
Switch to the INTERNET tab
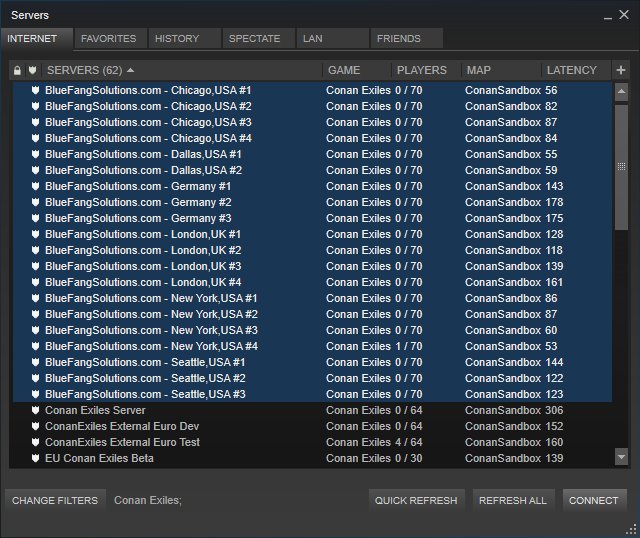click(37, 39)
